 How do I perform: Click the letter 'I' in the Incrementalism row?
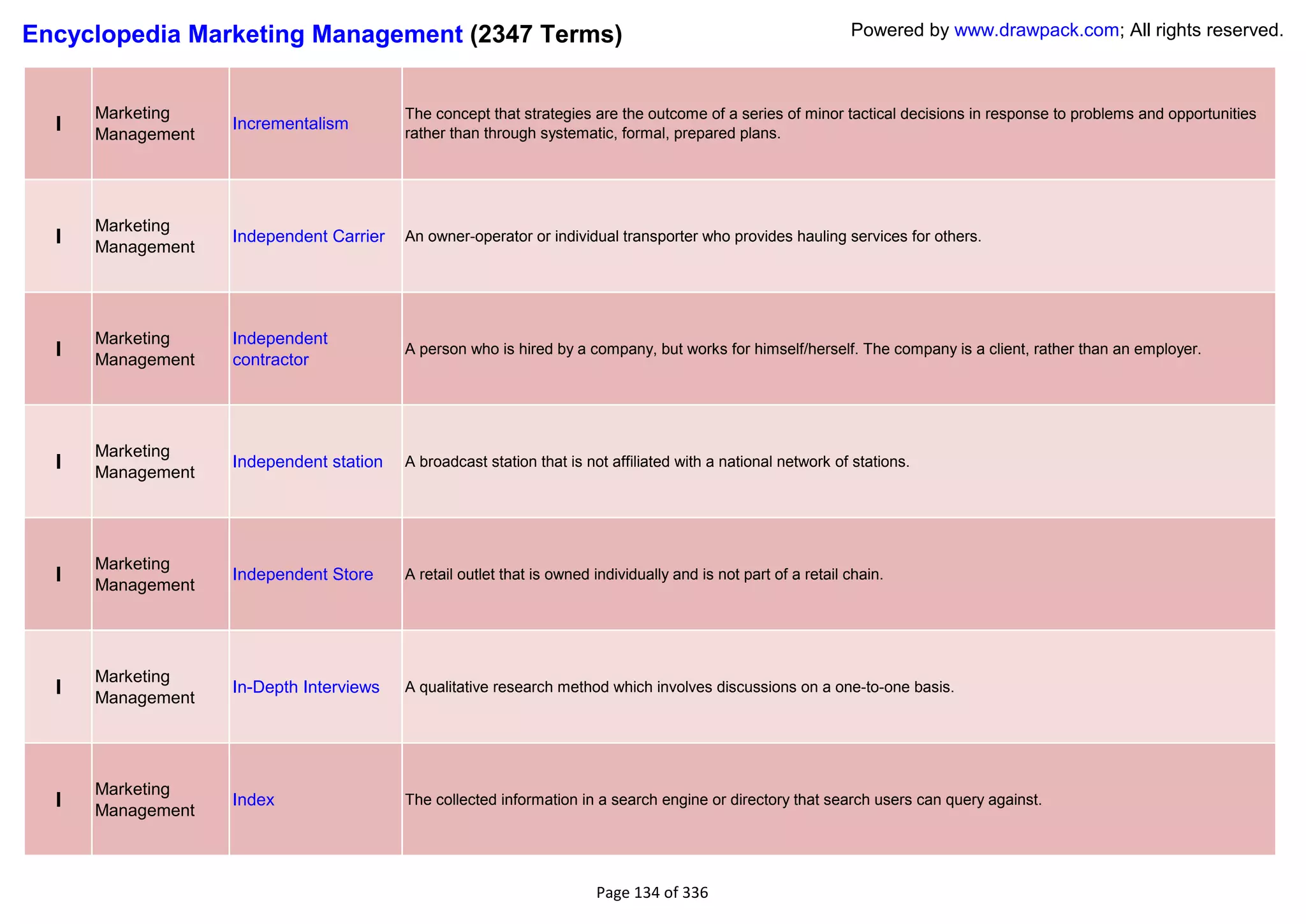(x=59, y=124)
